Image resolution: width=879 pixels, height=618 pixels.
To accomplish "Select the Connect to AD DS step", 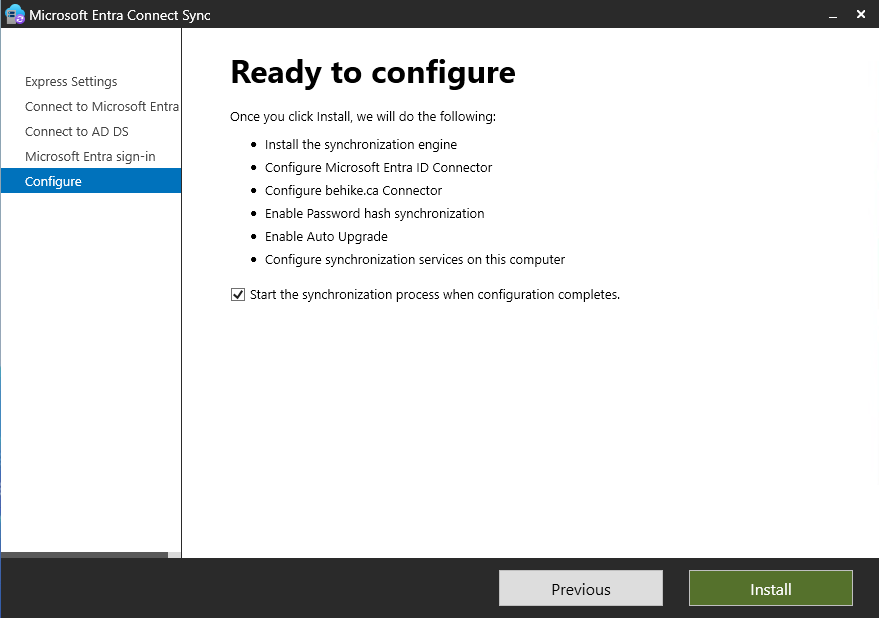I will [x=77, y=132].
